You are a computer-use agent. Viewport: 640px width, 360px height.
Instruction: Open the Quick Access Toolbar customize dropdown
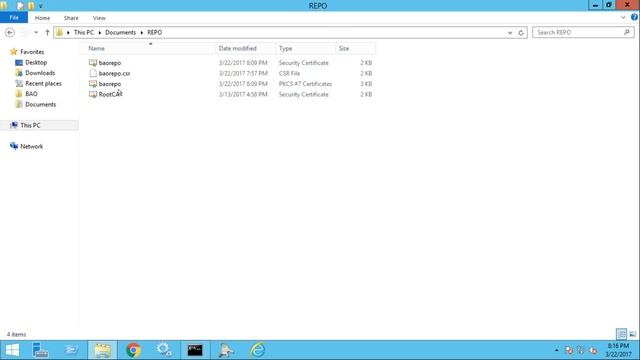pos(40,6)
